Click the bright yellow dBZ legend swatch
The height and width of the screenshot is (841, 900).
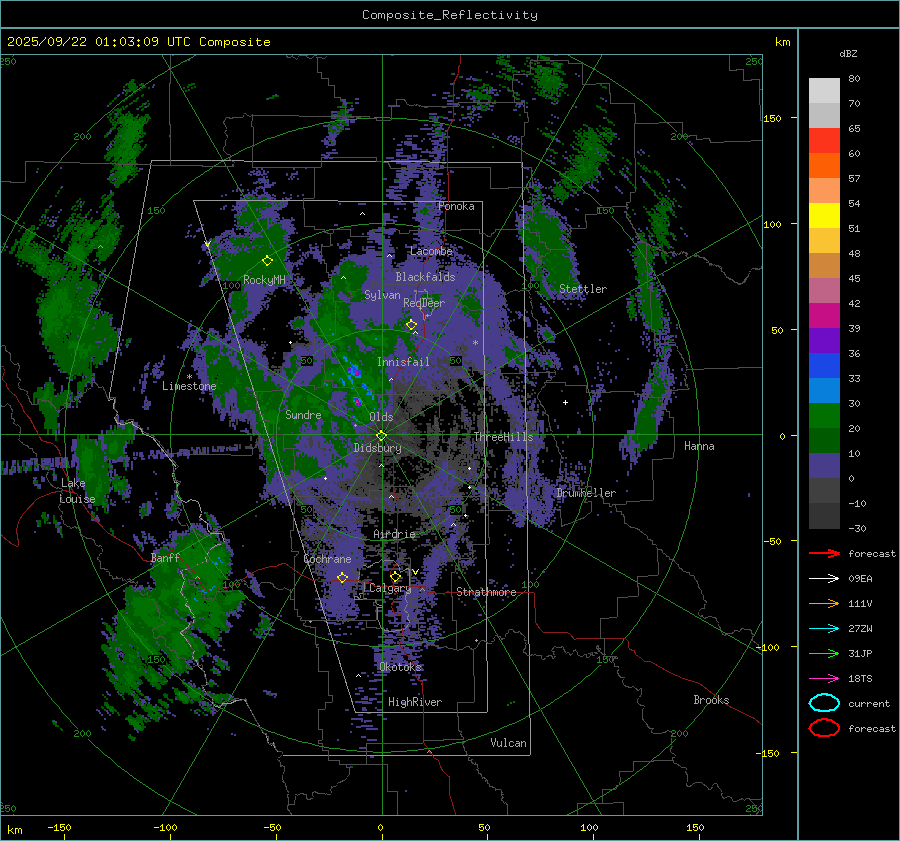(x=824, y=215)
